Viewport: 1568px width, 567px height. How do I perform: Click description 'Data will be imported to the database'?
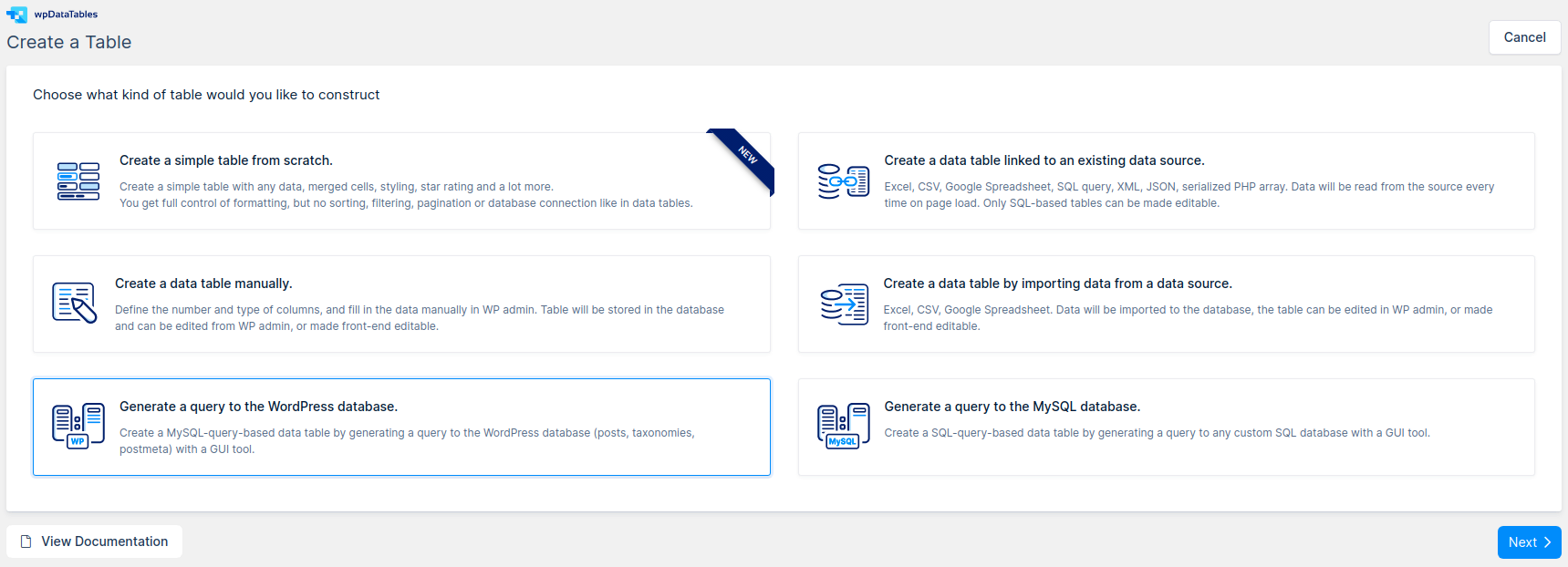click(1188, 318)
